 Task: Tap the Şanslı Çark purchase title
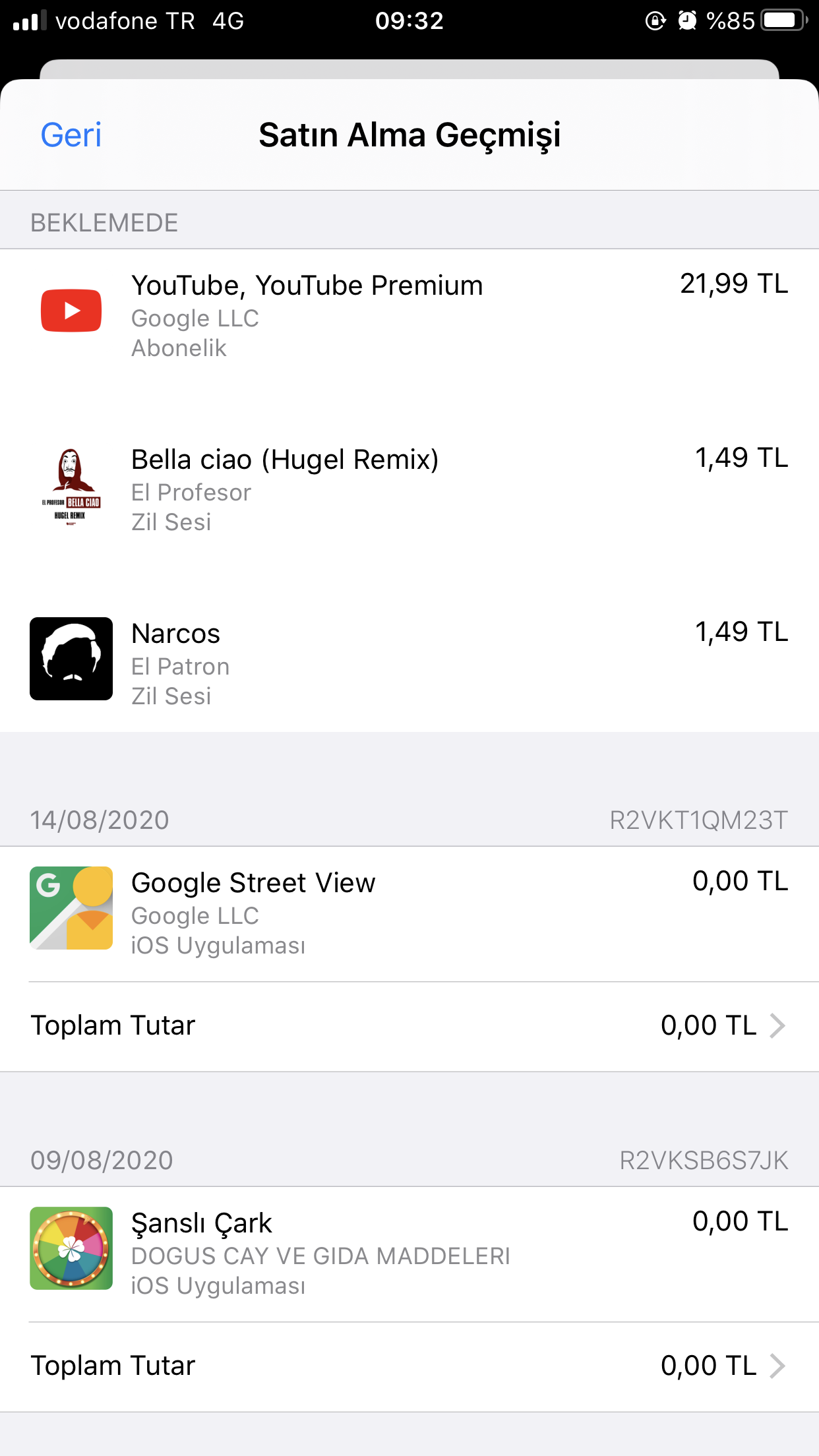202,1223
